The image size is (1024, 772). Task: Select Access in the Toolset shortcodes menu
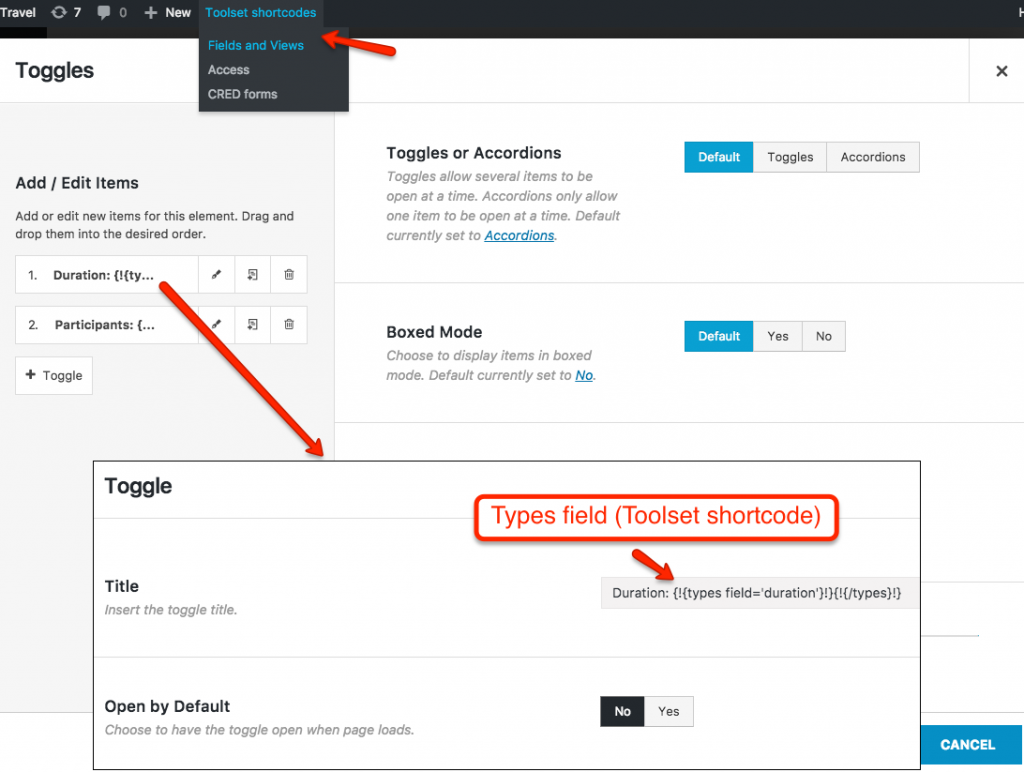pyautogui.click(x=228, y=69)
